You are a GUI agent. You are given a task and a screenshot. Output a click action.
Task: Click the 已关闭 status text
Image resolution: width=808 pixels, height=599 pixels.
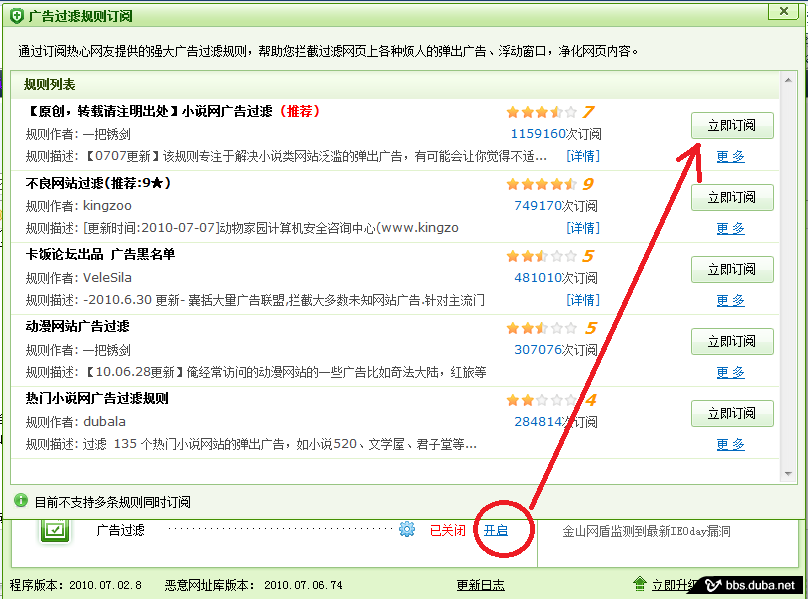[x=447, y=530]
